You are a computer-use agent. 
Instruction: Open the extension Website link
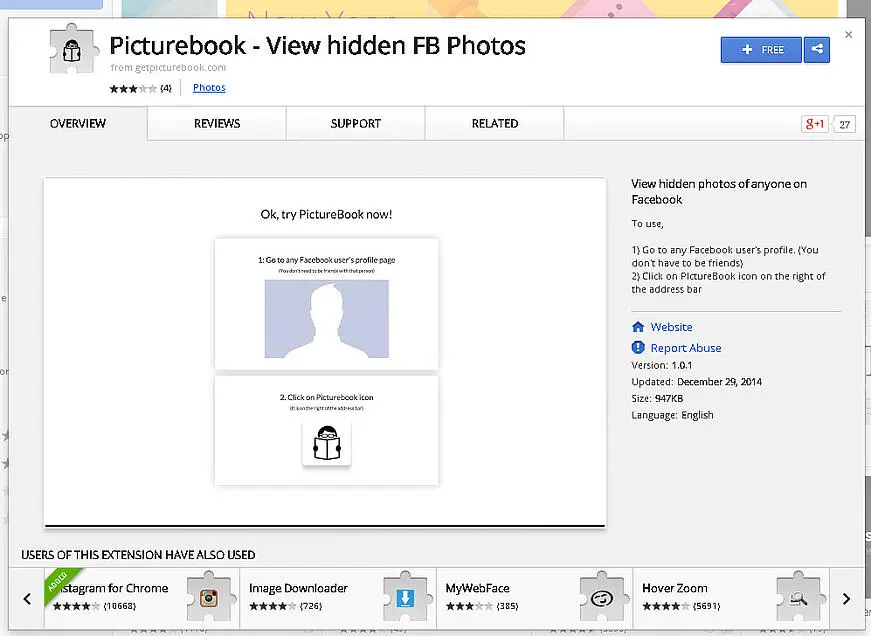672,327
